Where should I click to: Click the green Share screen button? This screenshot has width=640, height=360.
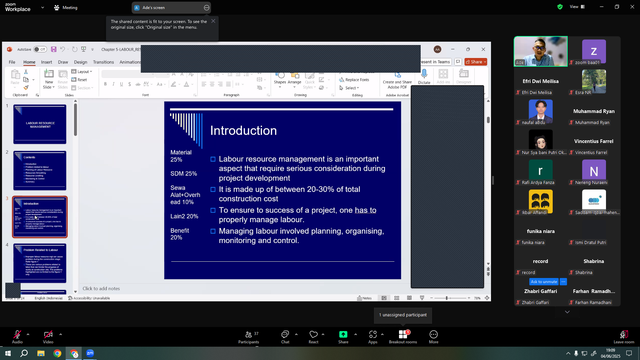click(x=343, y=337)
